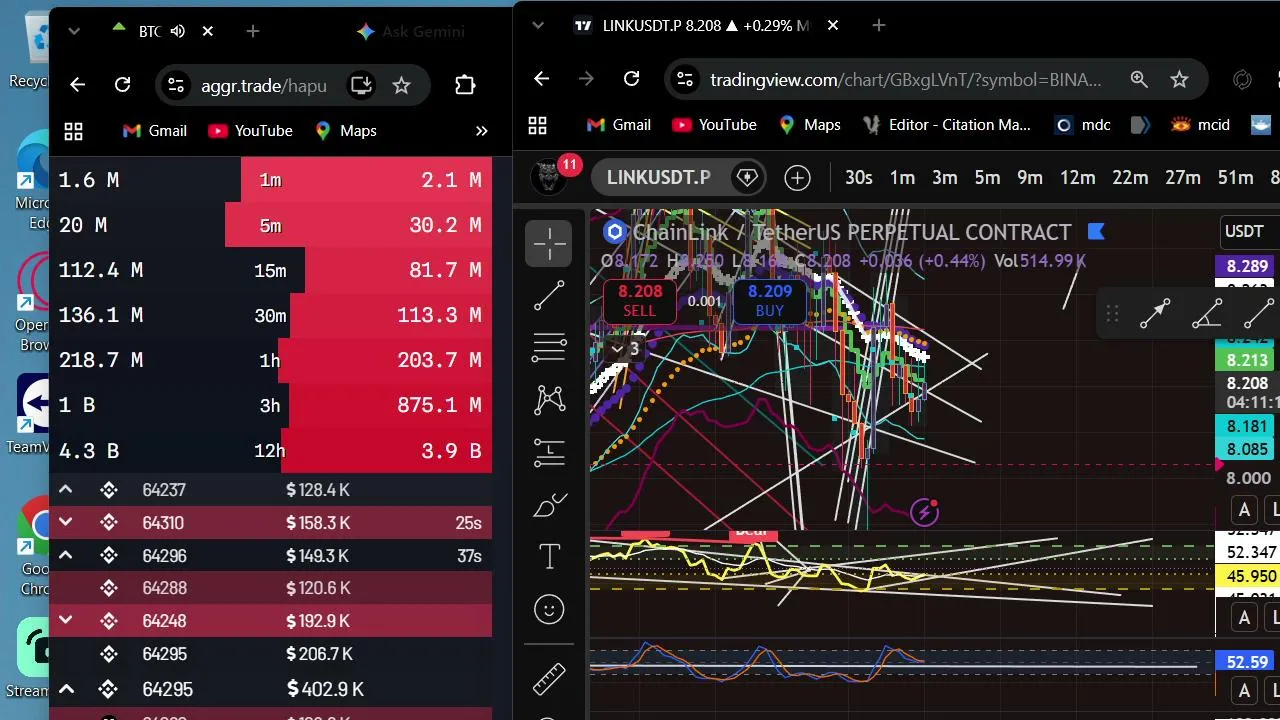Screen dimensions: 1280x720
Task: Open the forecasting and measurement tools
Action: 549,453
